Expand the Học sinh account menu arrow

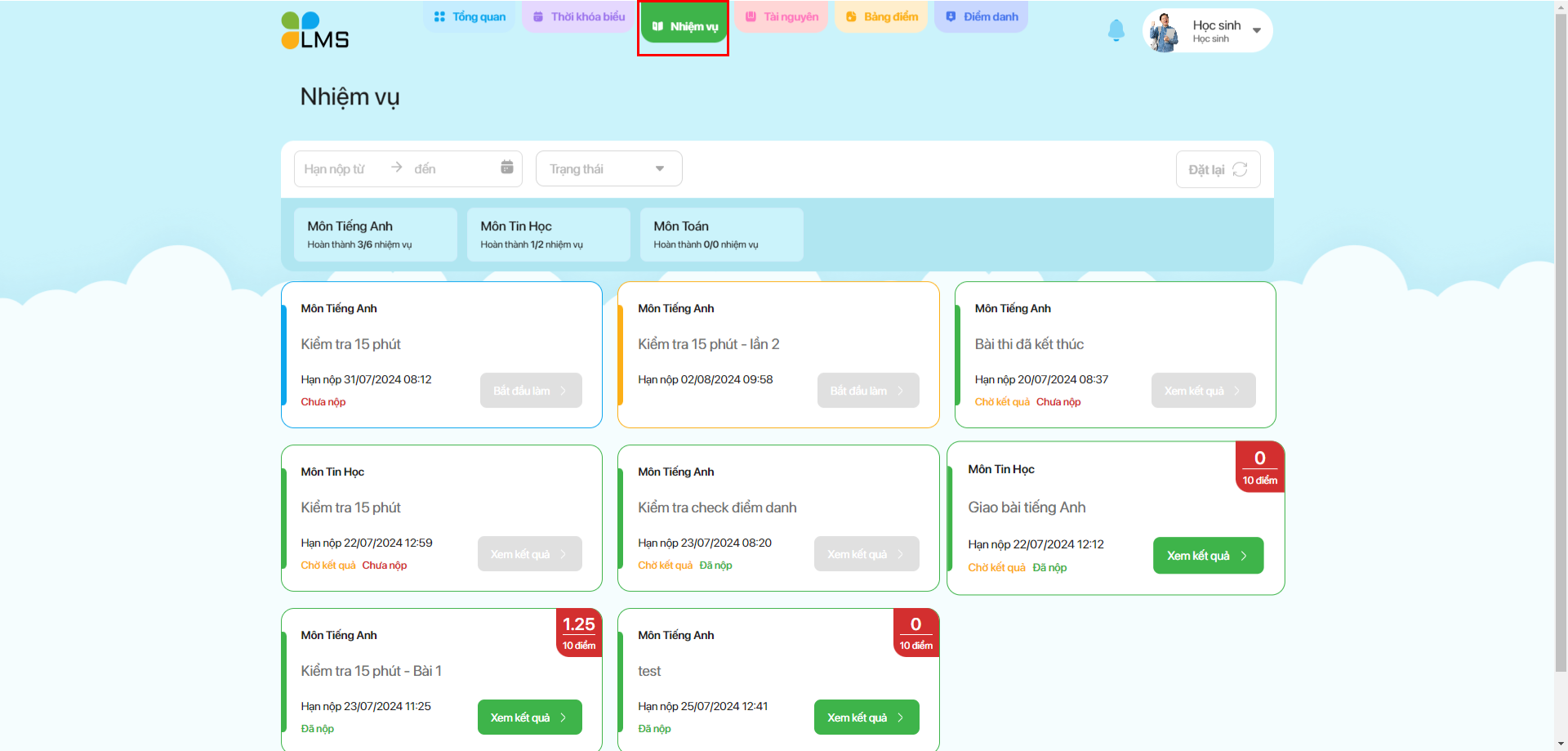1257,31
